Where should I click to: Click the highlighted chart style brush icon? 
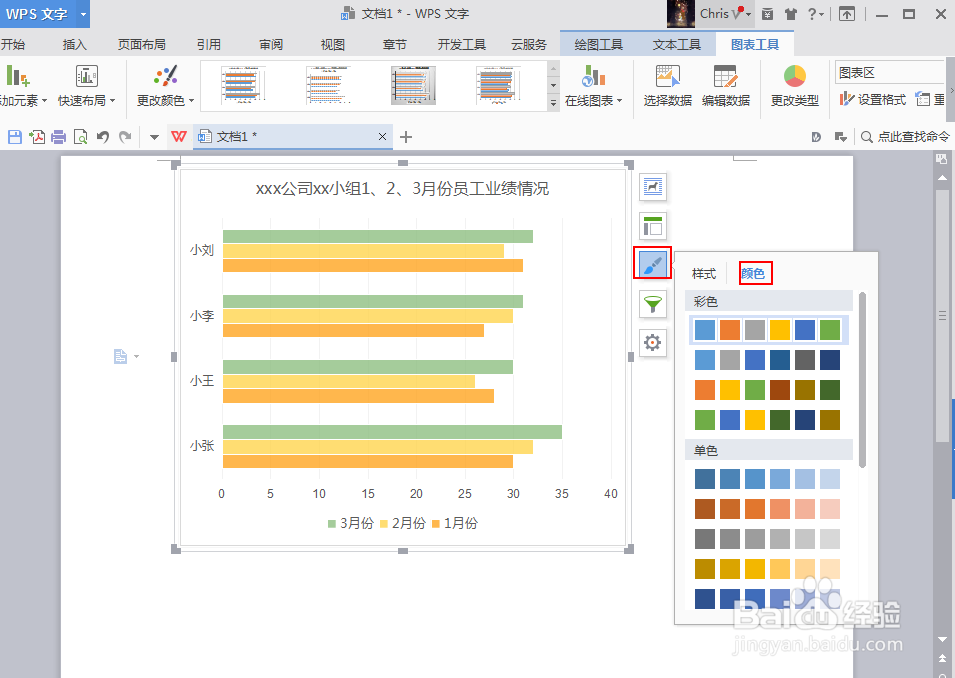point(651,264)
